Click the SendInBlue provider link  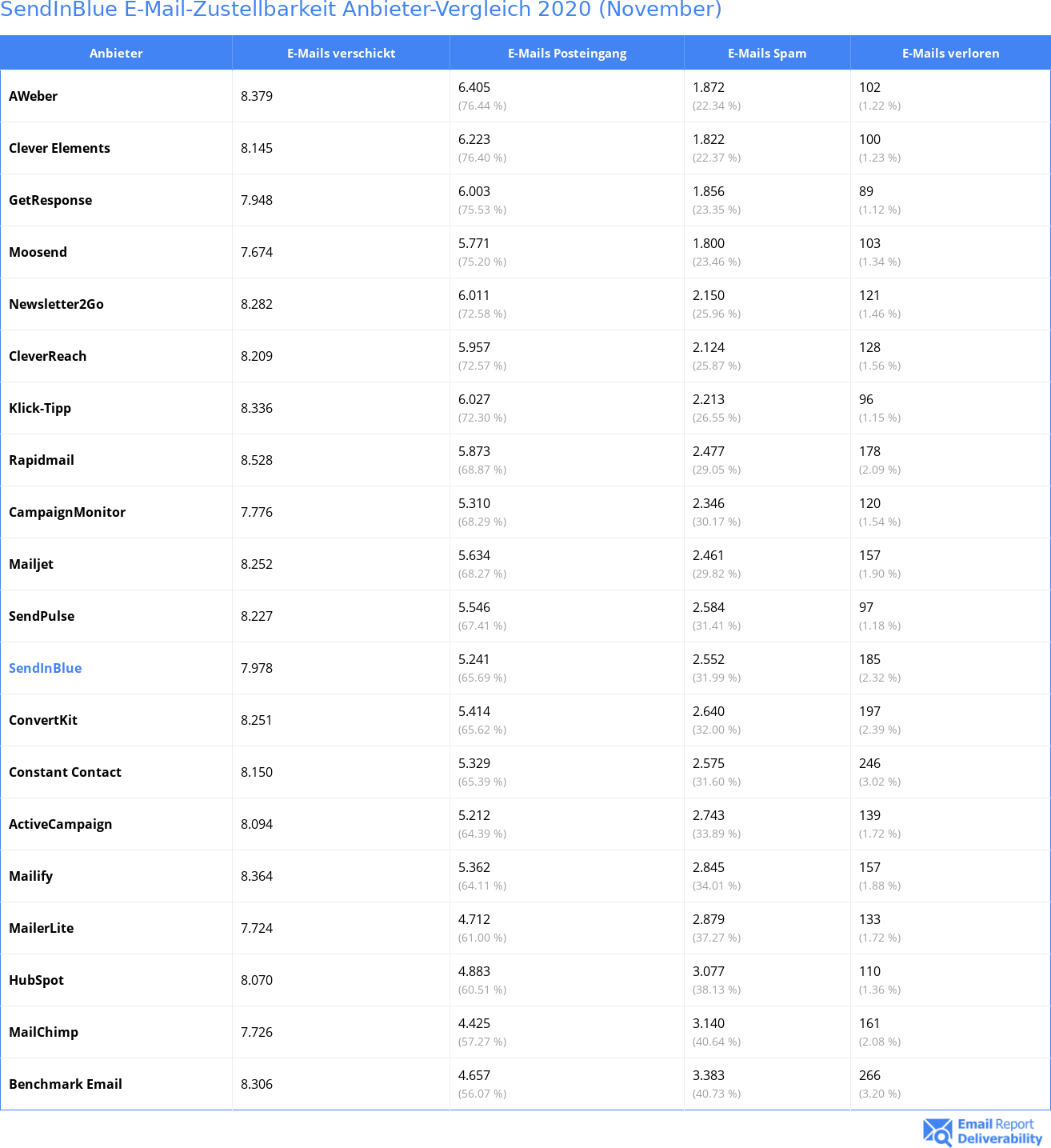click(45, 668)
